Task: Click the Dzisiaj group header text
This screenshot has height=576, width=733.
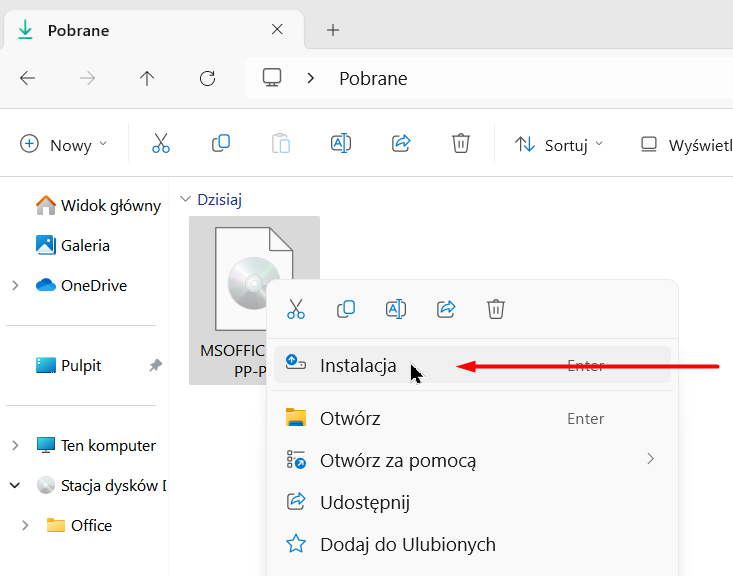Action: pyautogui.click(x=219, y=200)
